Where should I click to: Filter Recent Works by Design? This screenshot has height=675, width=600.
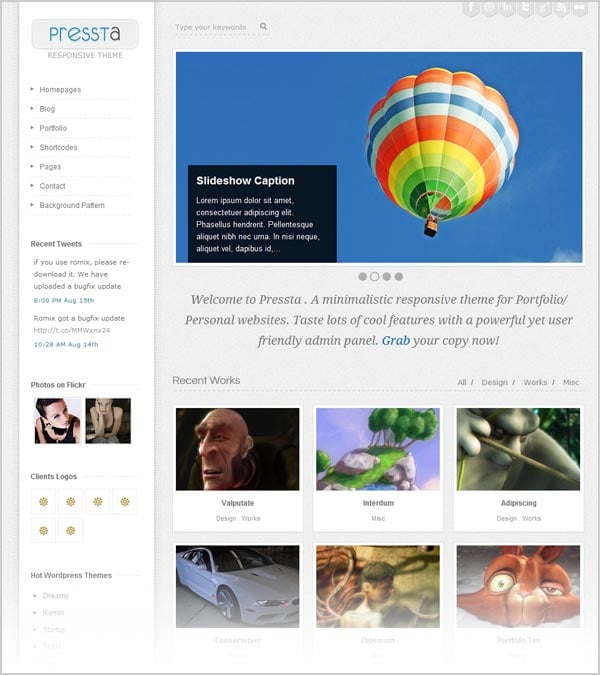495,382
